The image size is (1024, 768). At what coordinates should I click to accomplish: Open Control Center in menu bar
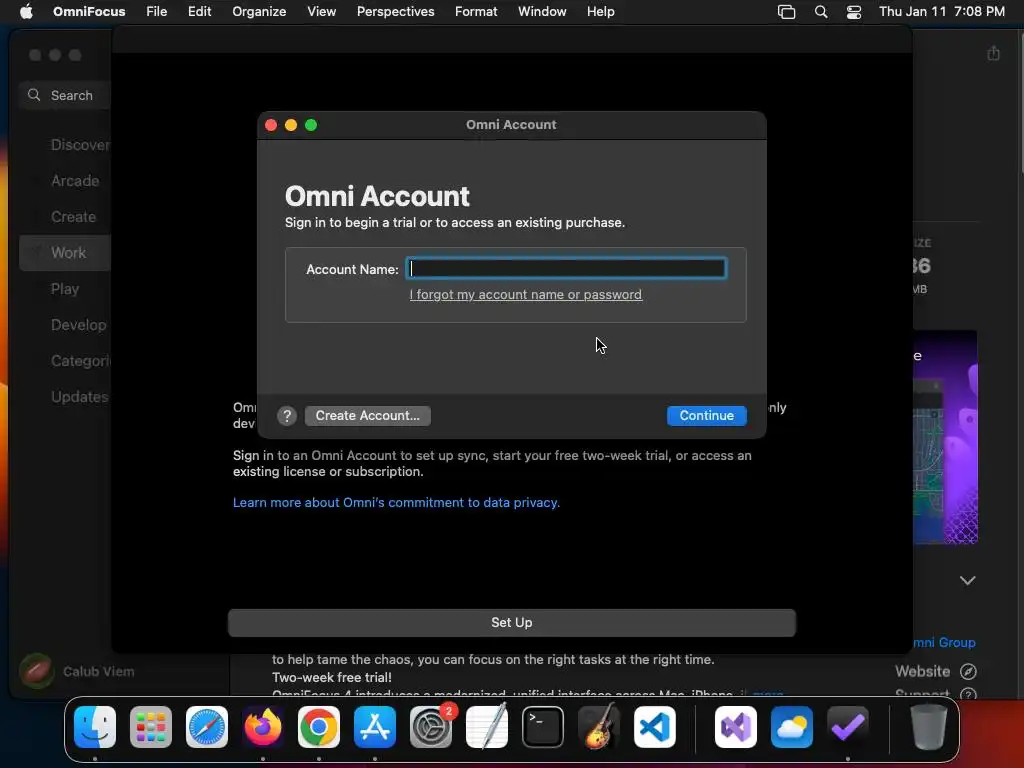tap(854, 12)
